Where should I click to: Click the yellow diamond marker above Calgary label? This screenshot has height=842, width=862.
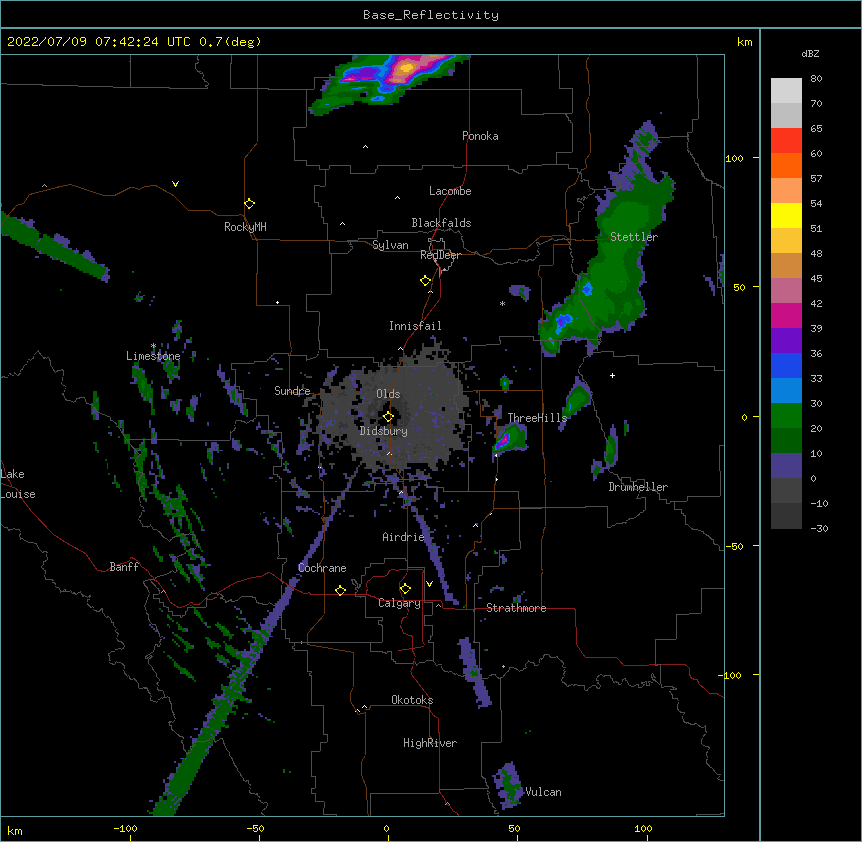tap(405, 589)
